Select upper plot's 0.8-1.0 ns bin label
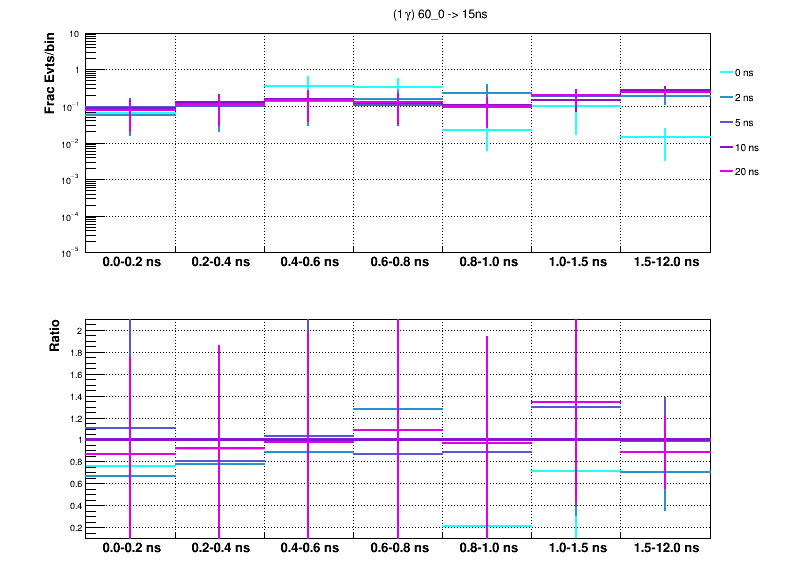The image size is (796, 572). pyautogui.click(x=487, y=263)
